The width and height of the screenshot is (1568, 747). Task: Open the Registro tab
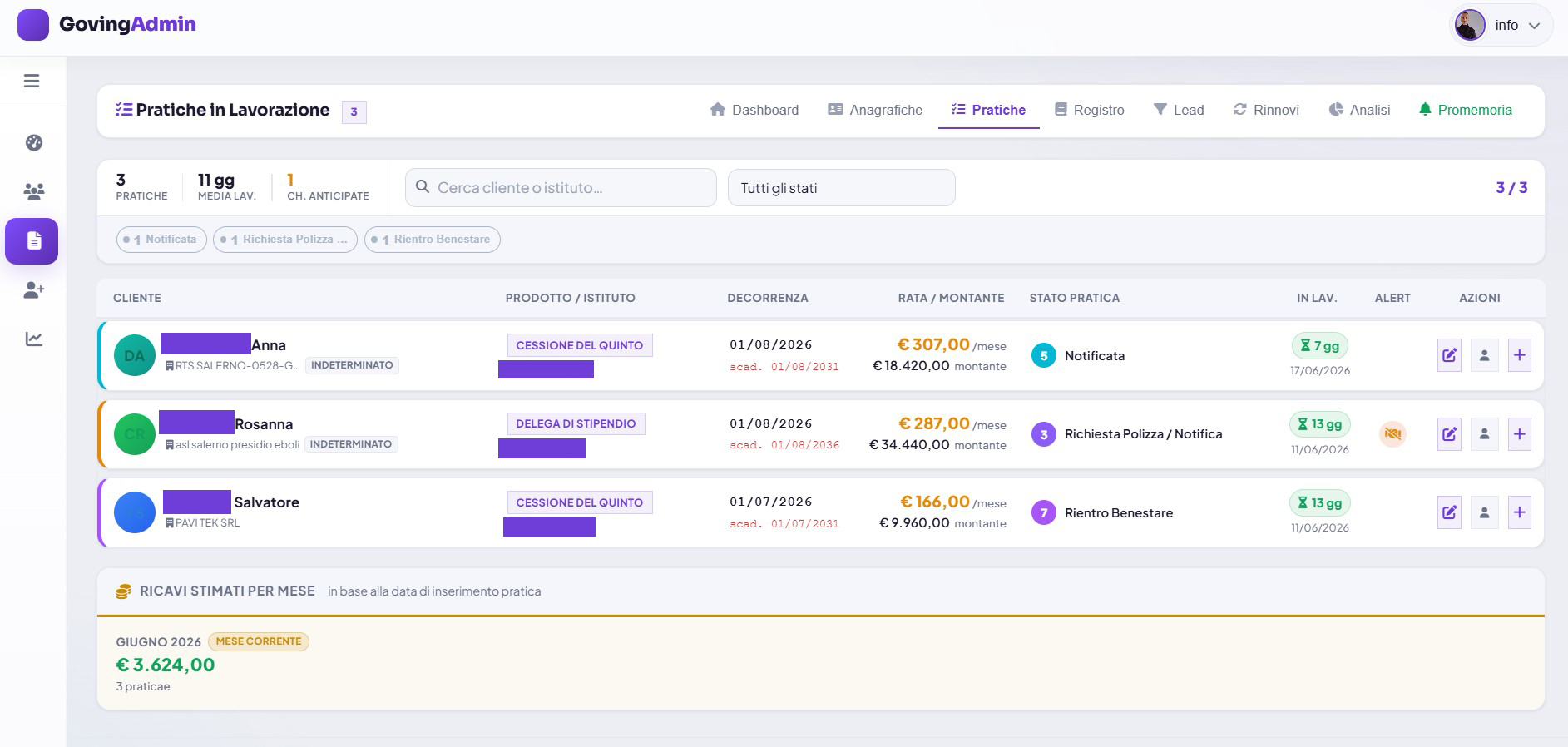[x=1090, y=110]
